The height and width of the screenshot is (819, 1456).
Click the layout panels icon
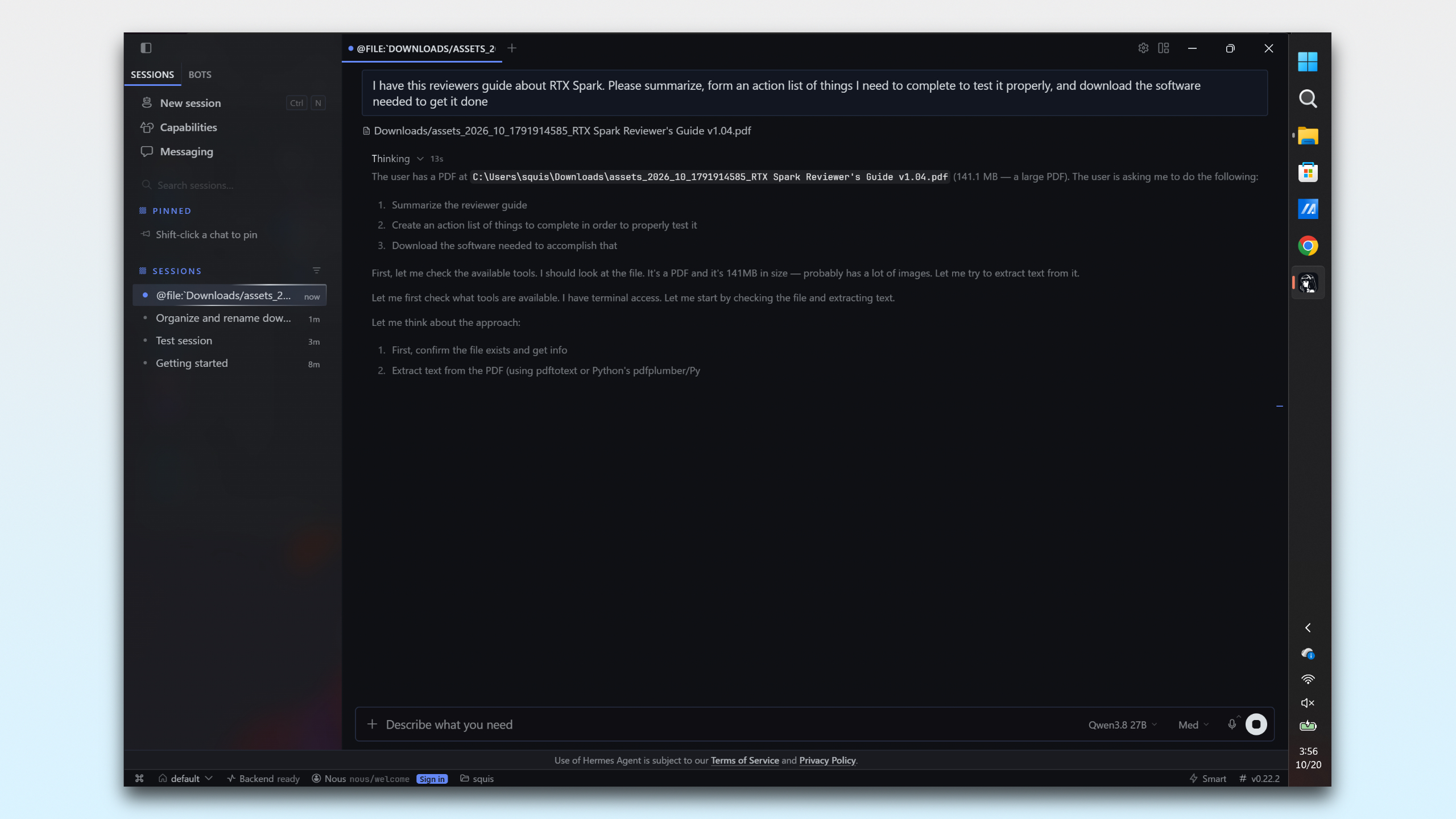pyautogui.click(x=1164, y=48)
